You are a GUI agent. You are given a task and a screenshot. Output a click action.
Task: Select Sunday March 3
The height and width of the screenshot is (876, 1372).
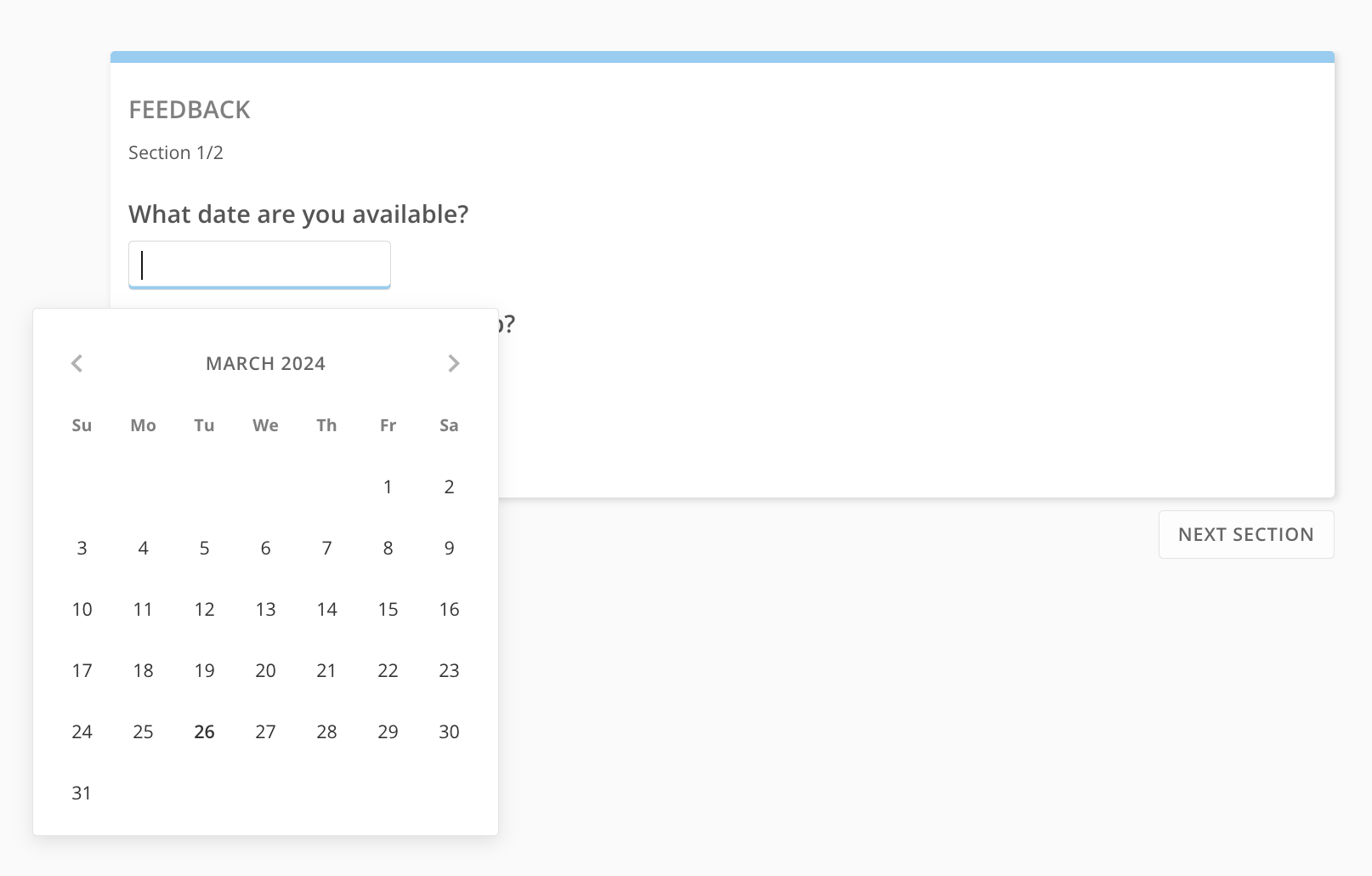click(82, 548)
